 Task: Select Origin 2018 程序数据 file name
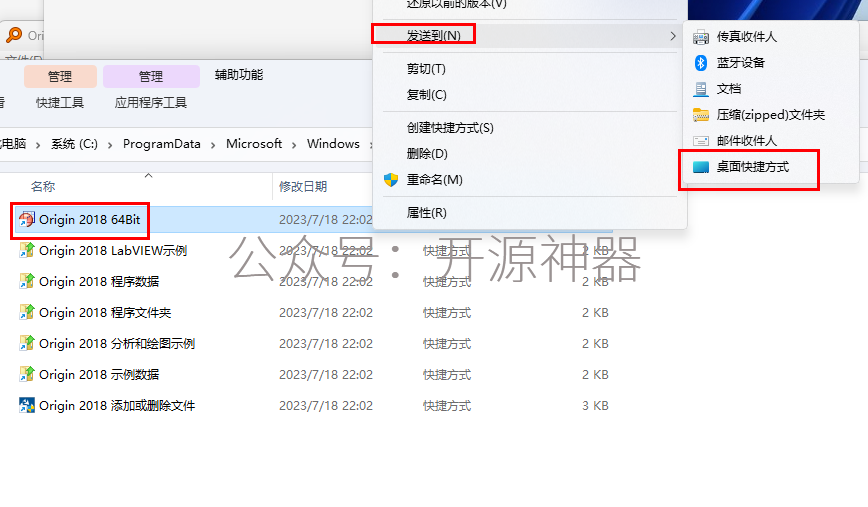[99, 282]
